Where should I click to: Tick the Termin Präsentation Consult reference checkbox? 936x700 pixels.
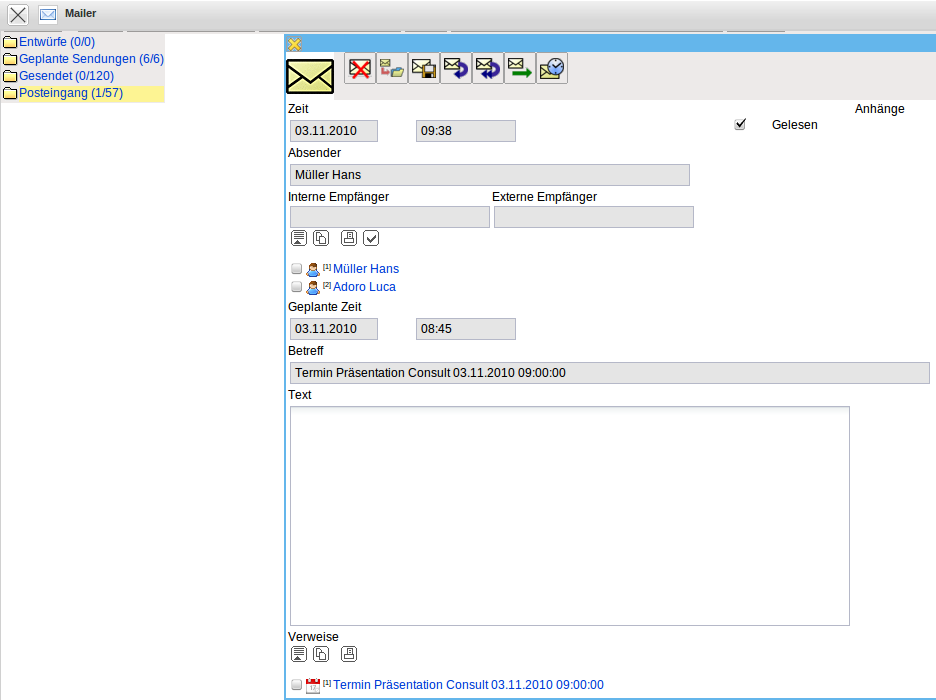click(x=296, y=685)
